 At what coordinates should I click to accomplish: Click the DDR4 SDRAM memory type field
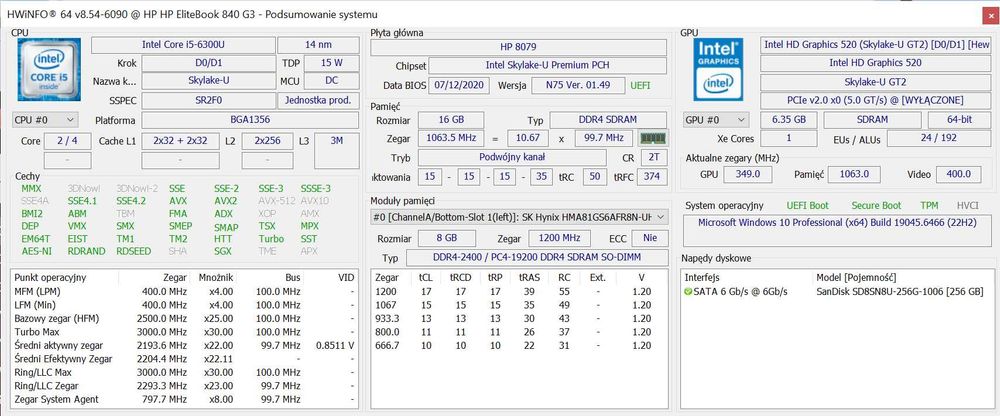pyautogui.click(x=608, y=120)
